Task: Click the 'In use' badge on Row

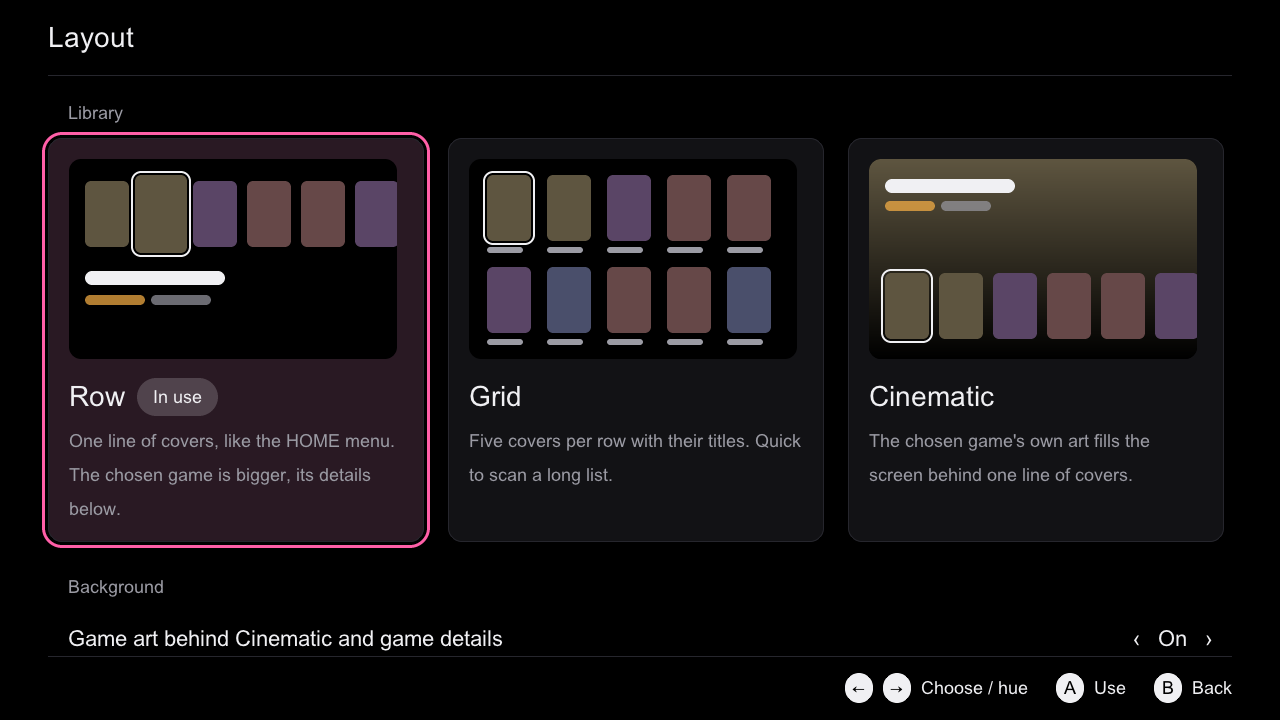Action: click(x=177, y=397)
